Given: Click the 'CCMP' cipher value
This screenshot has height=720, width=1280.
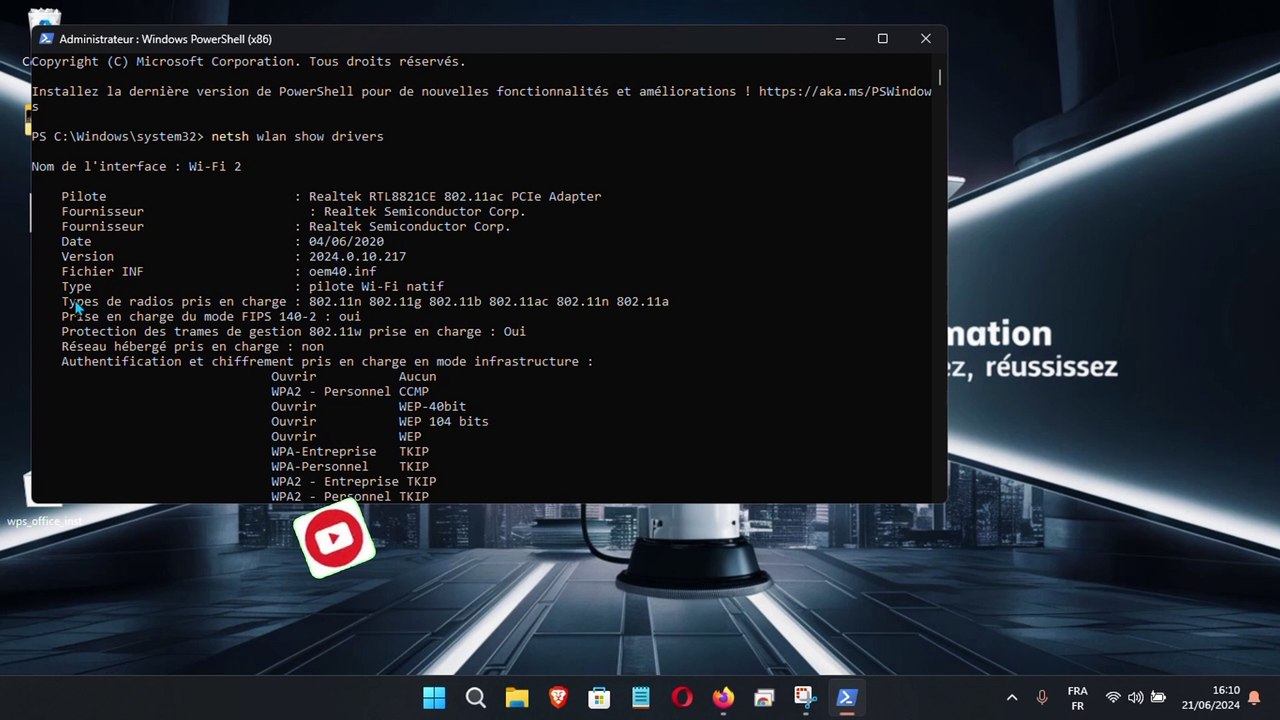Looking at the screenshot, I should (414, 392).
